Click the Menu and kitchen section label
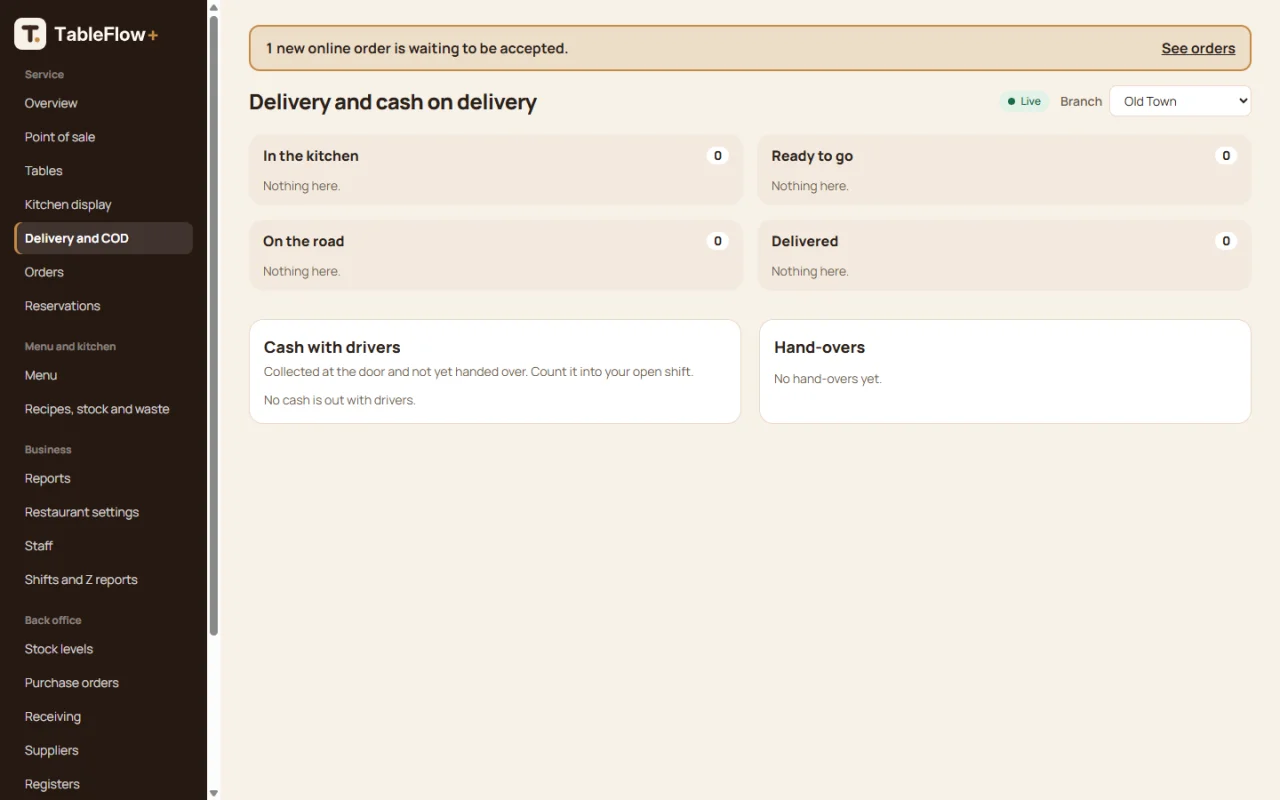1280x800 pixels. [x=70, y=347]
